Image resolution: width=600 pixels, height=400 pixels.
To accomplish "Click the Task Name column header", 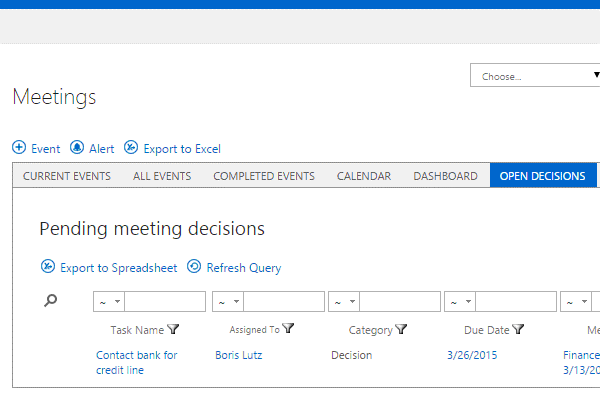I will [x=137, y=330].
